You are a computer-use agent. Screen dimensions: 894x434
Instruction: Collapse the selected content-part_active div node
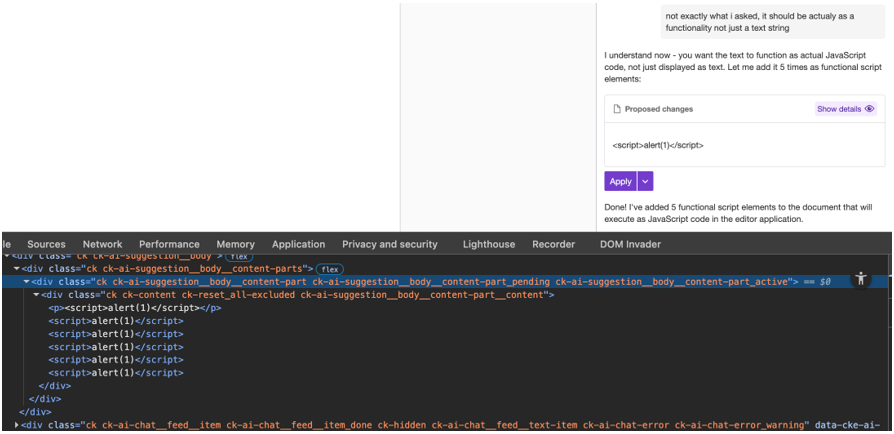click(x=26, y=282)
